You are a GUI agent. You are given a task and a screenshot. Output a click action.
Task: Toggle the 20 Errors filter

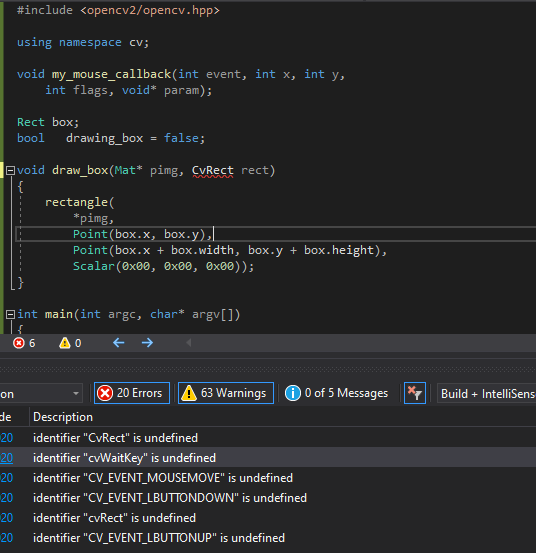click(x=132, y=393)
